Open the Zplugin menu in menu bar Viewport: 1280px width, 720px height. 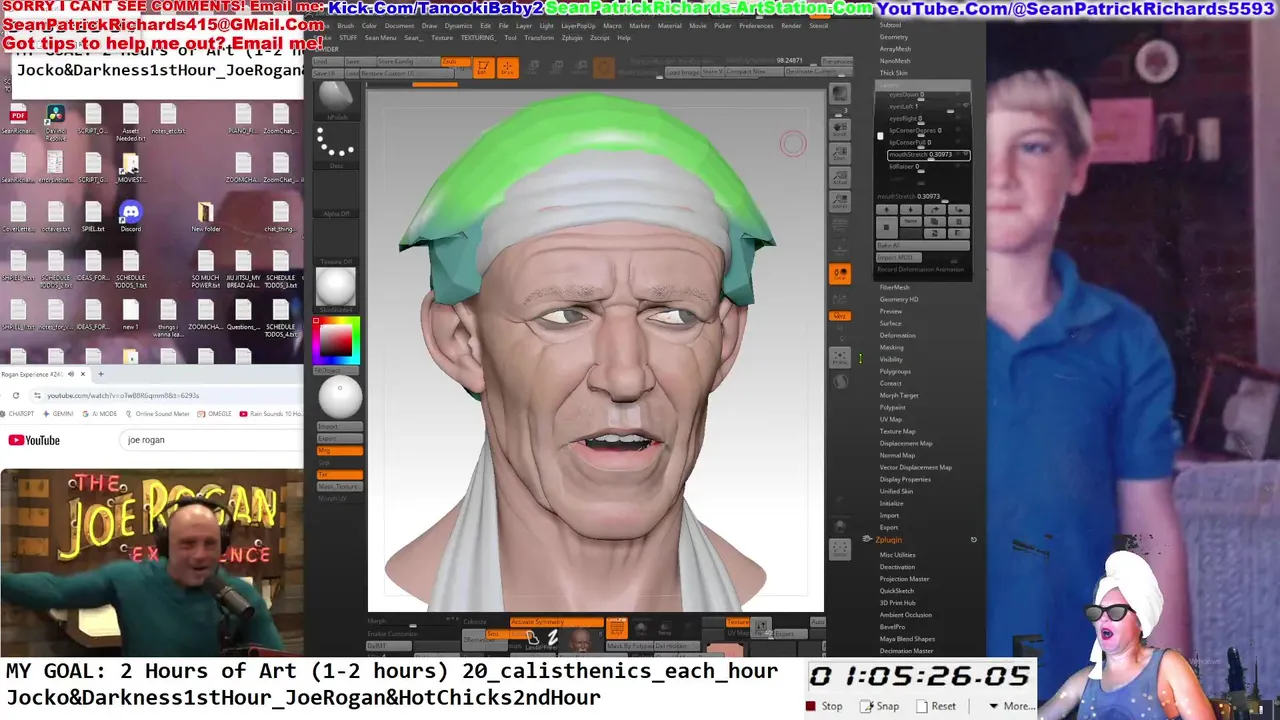pyautogui.click(x=572, y=38)
